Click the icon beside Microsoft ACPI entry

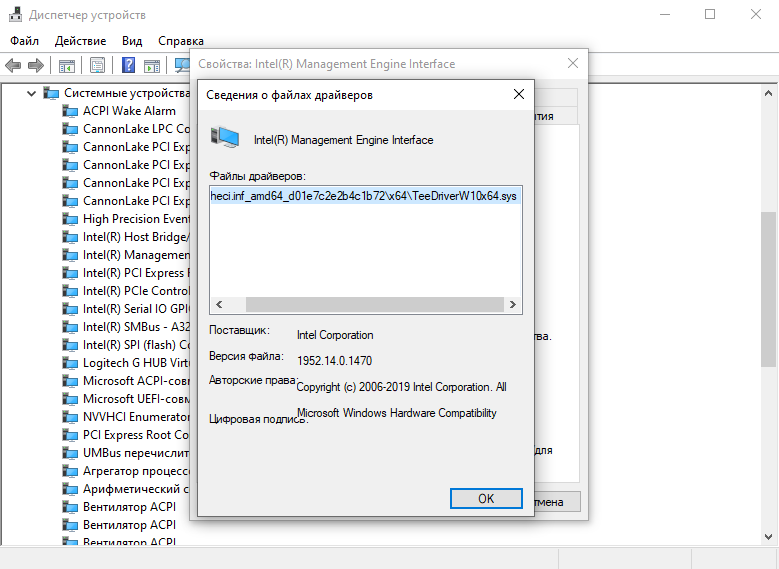click(x=70, y=381)
